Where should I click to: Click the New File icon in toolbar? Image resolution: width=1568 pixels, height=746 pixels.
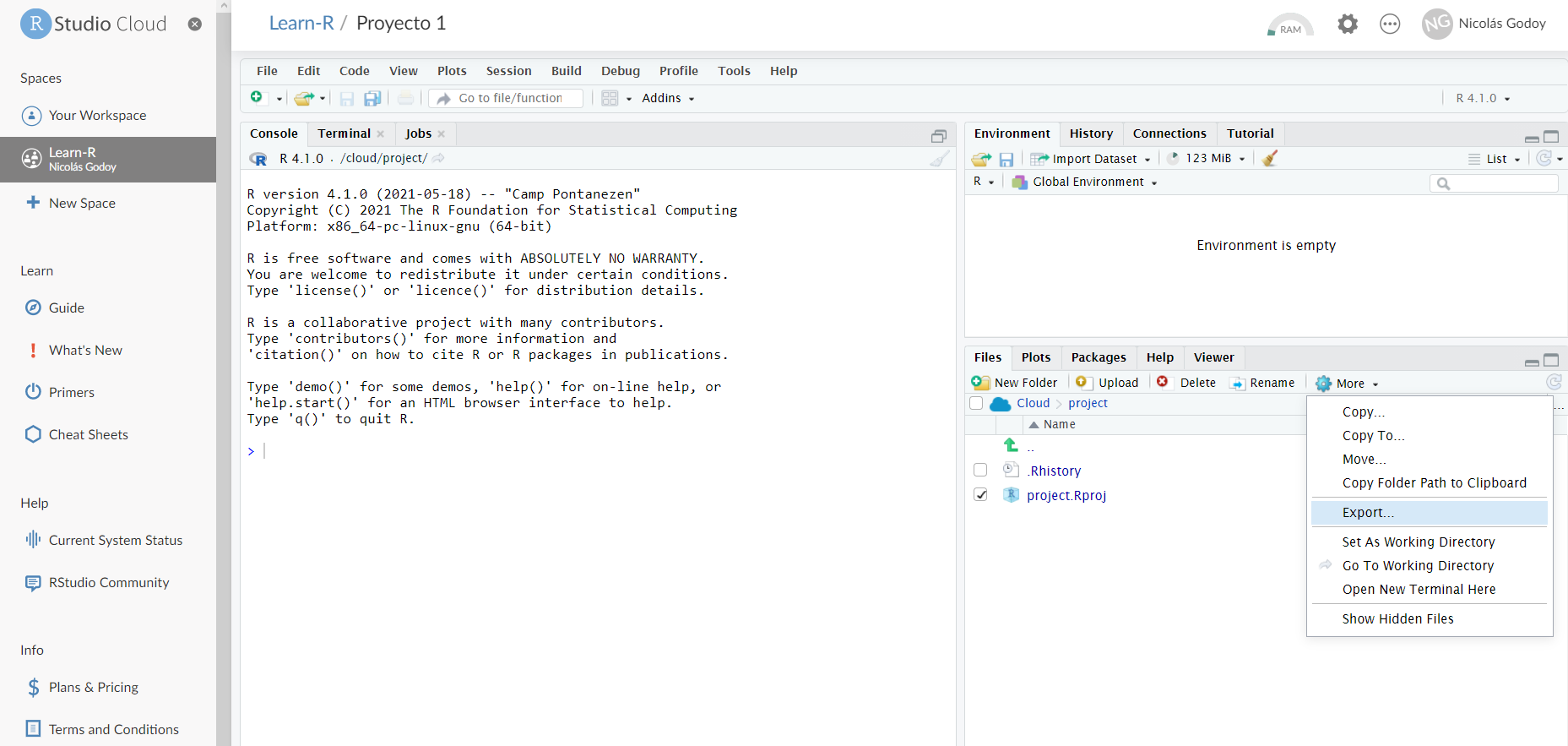257,98
